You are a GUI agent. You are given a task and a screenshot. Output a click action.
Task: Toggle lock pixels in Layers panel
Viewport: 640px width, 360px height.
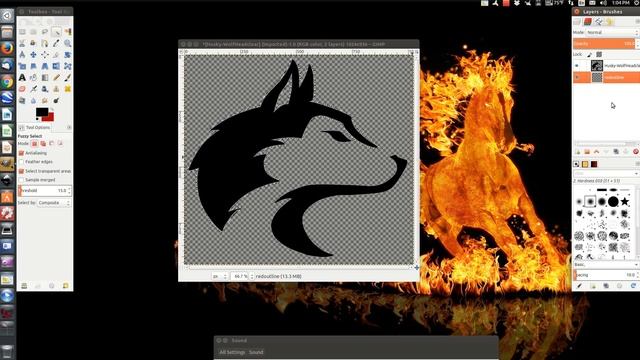click(x=589, y=54)
